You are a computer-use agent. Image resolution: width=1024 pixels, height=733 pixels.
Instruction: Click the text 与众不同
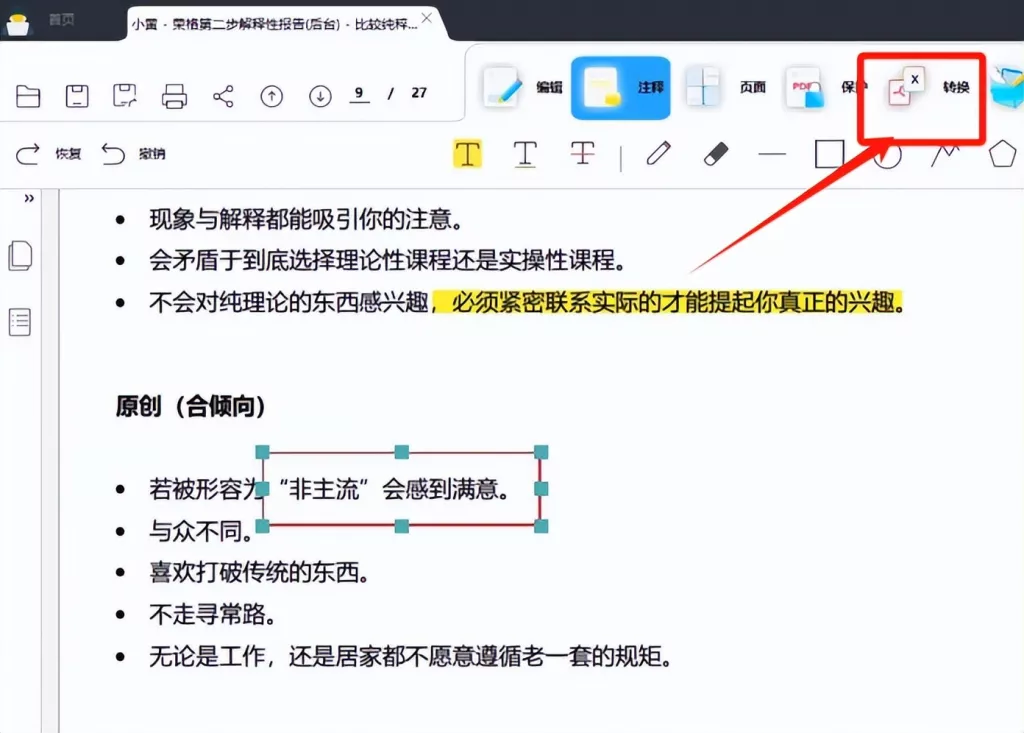[201, 531]
